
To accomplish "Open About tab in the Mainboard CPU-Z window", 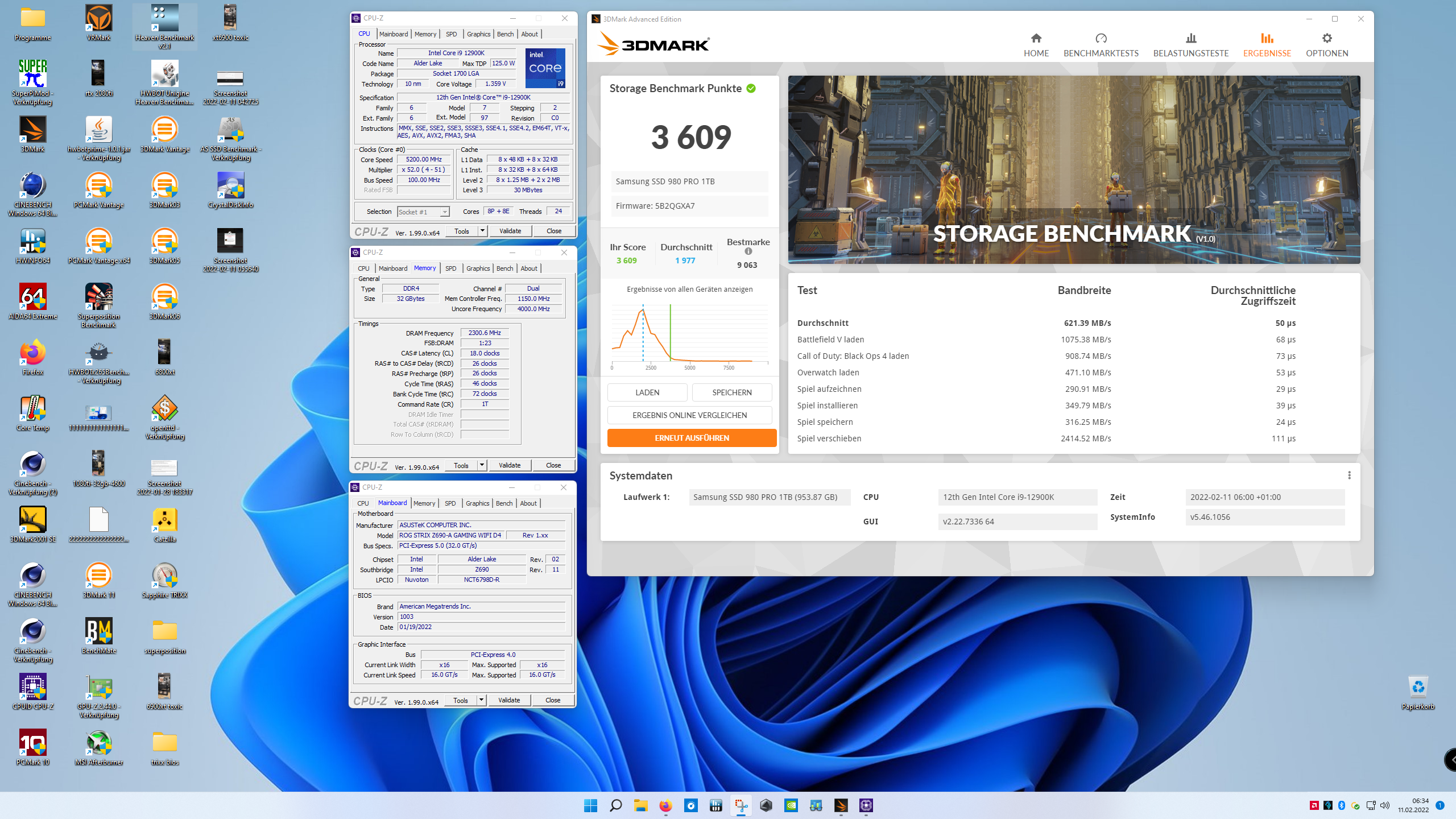I will click(x=528, y=503).
